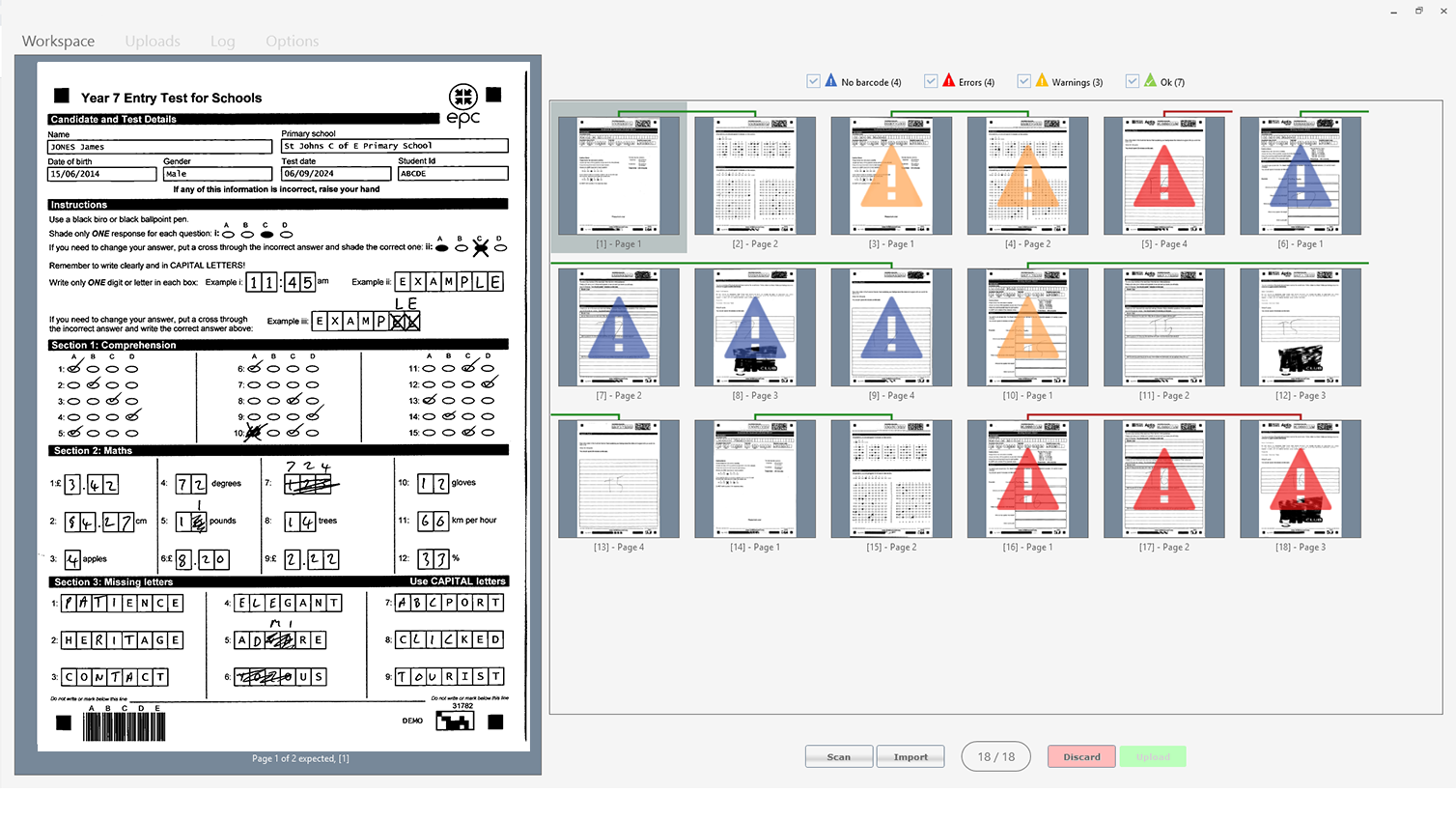Screen dimensions: 1456x821
Task: Select thumbnail [14] - Page 1
Action: coord(755,479)
